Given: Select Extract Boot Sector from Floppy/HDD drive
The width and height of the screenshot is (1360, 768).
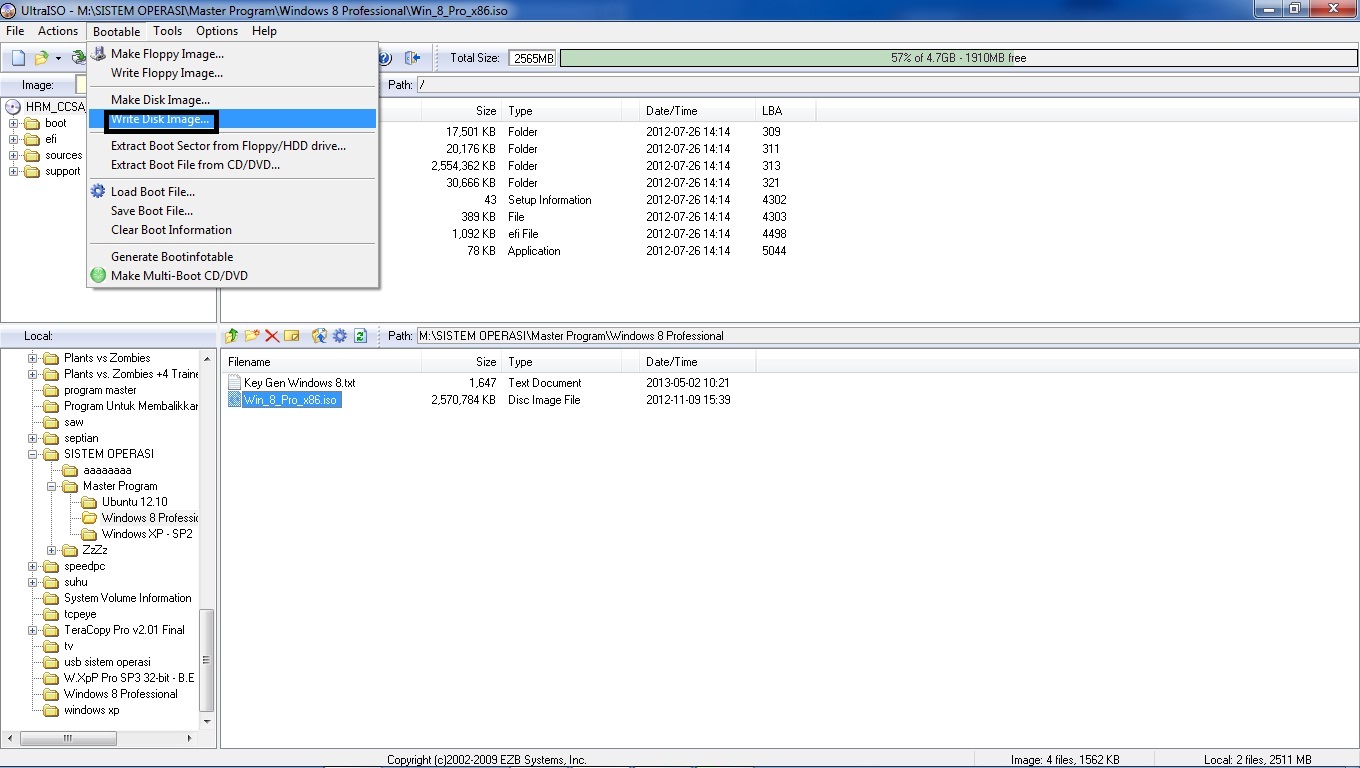Looking at the screenshot, I should pos(232,146).
